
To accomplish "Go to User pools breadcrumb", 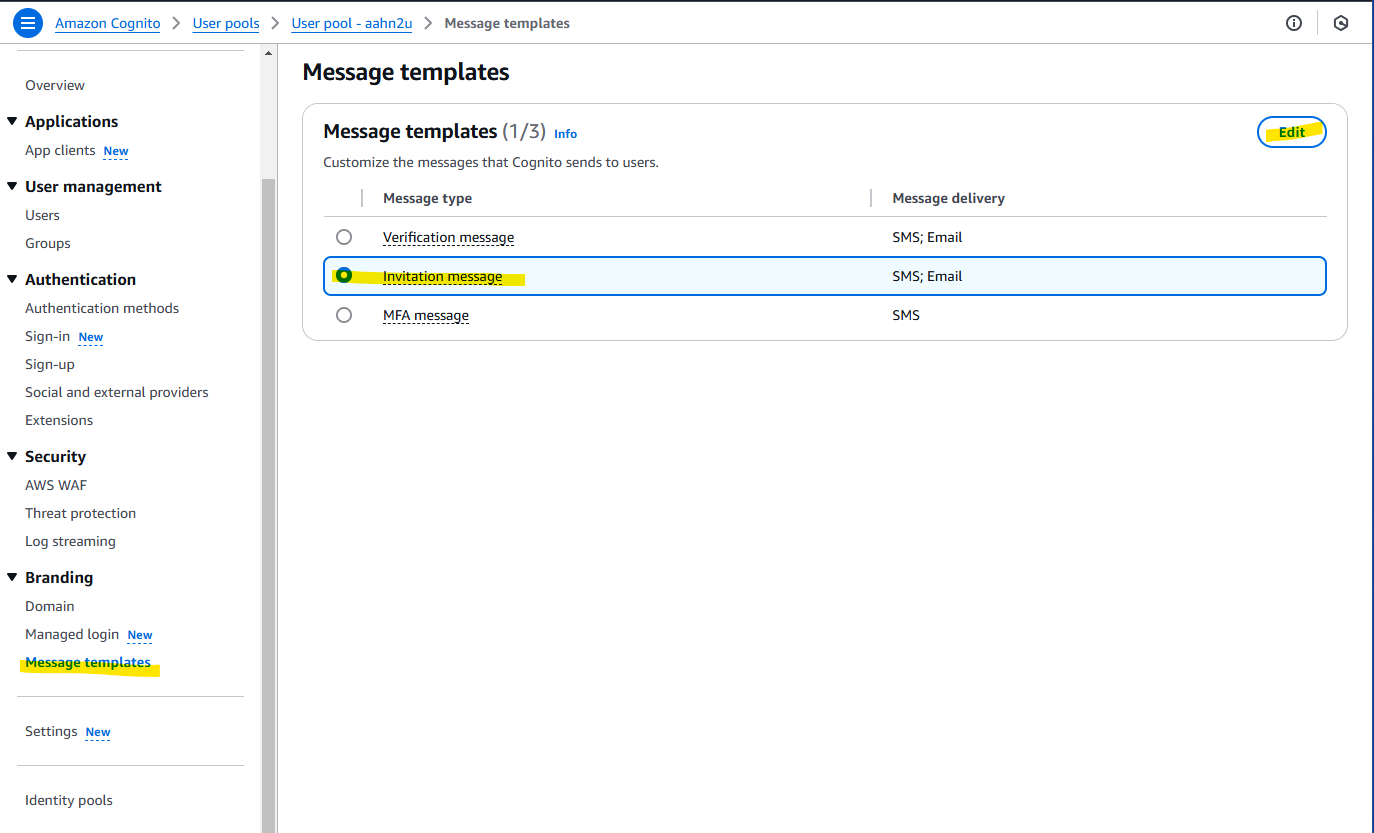I will 226,23.
